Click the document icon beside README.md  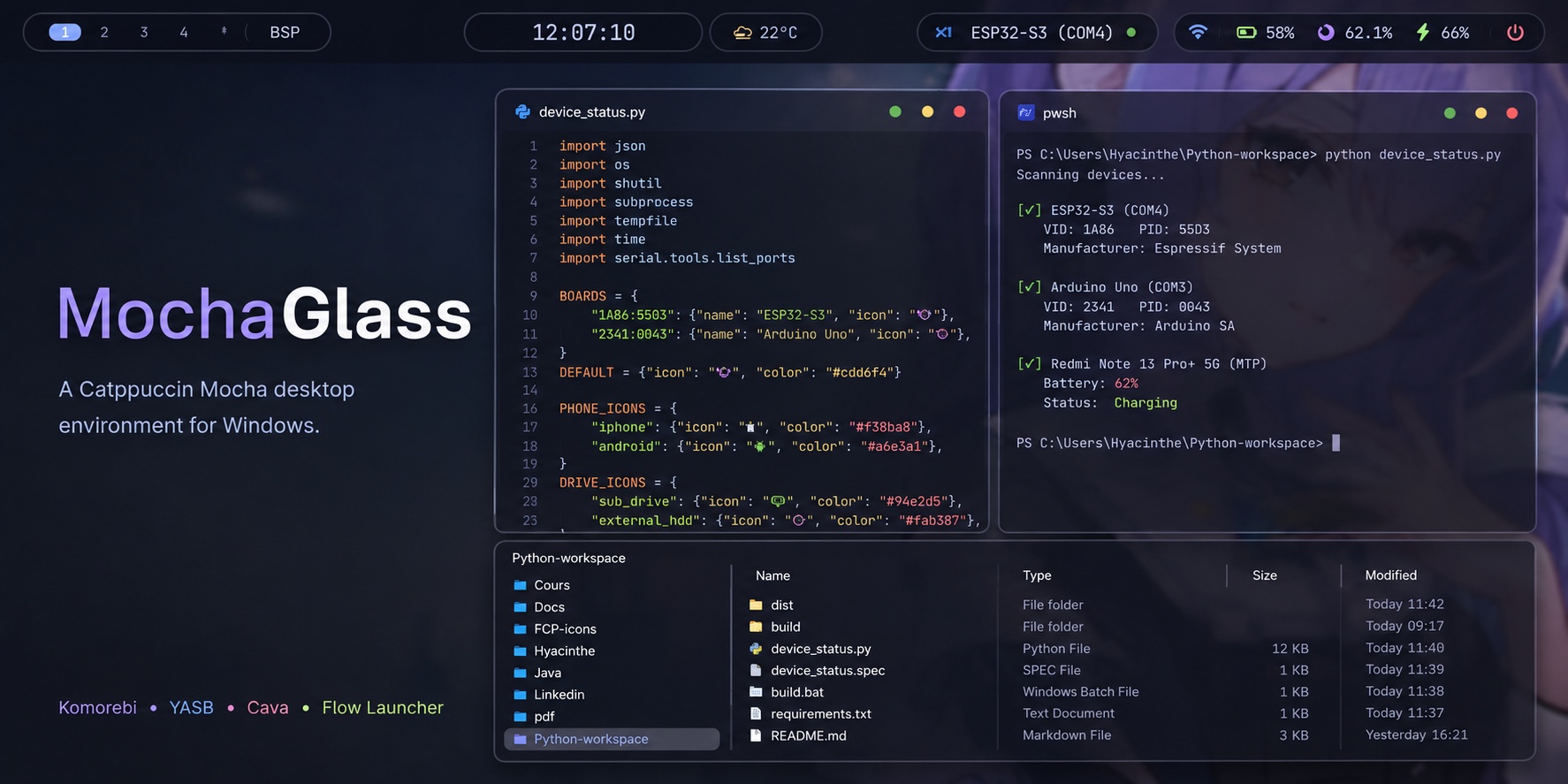(756, 735)
